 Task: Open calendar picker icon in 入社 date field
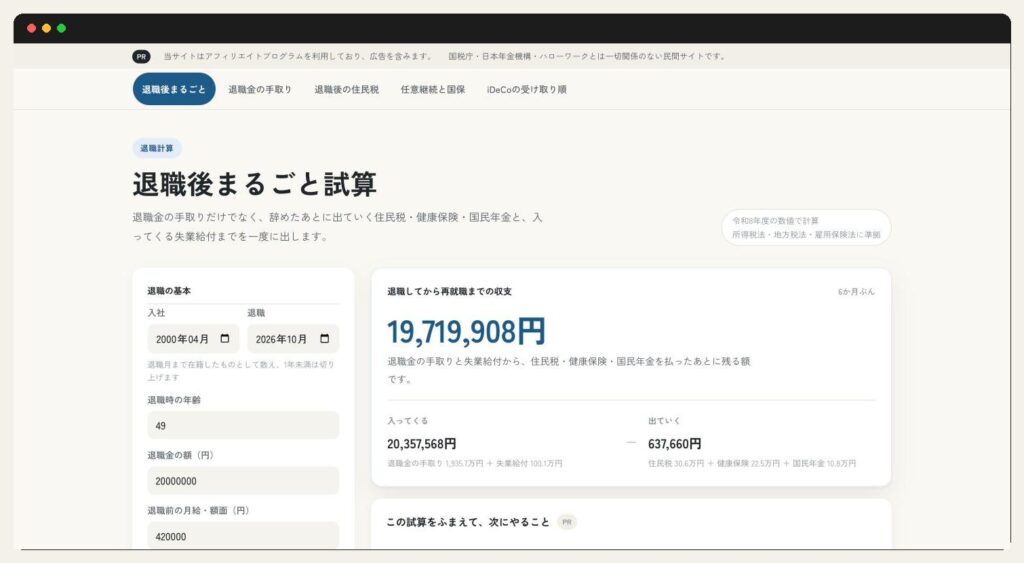[x=225, y=338]
